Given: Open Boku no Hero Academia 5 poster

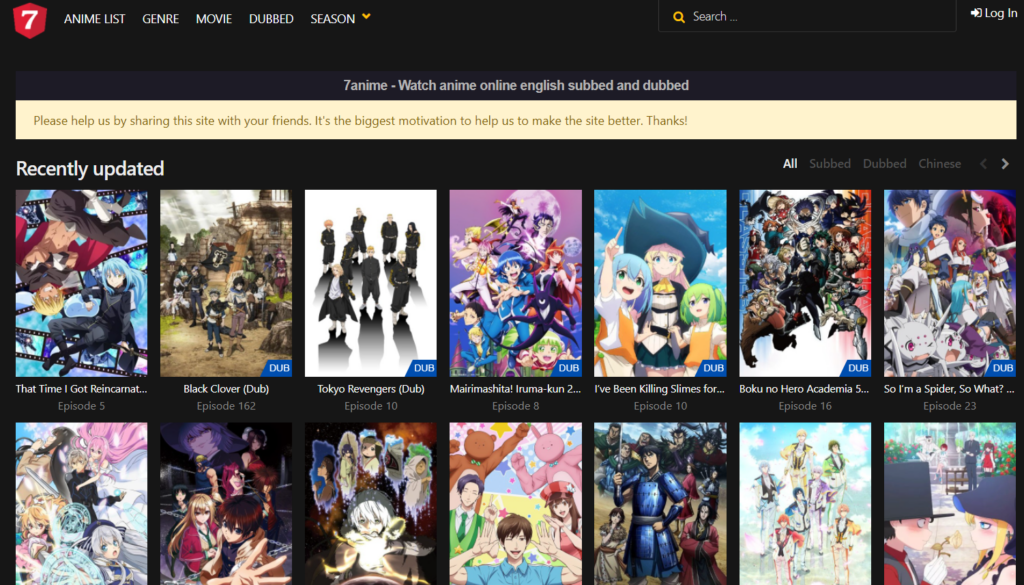Looking at the screenshot, I should pos(805,283).
